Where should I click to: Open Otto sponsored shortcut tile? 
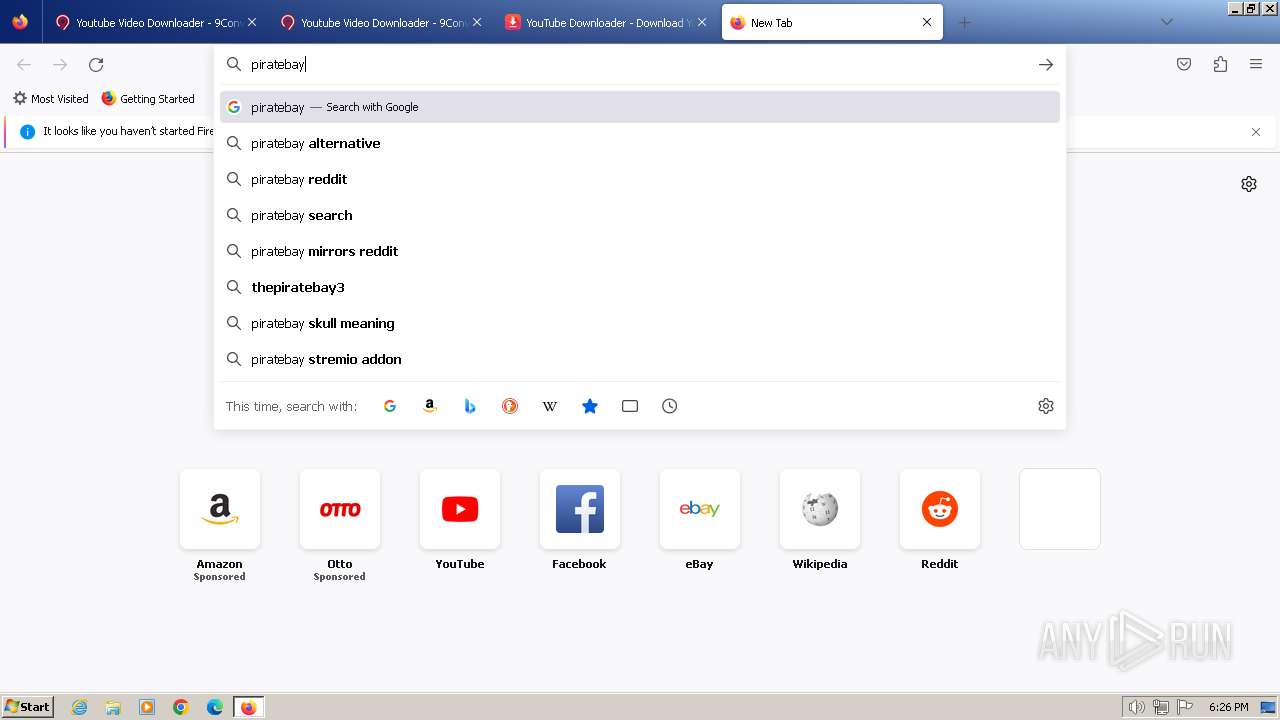click(x=340, y=509)
